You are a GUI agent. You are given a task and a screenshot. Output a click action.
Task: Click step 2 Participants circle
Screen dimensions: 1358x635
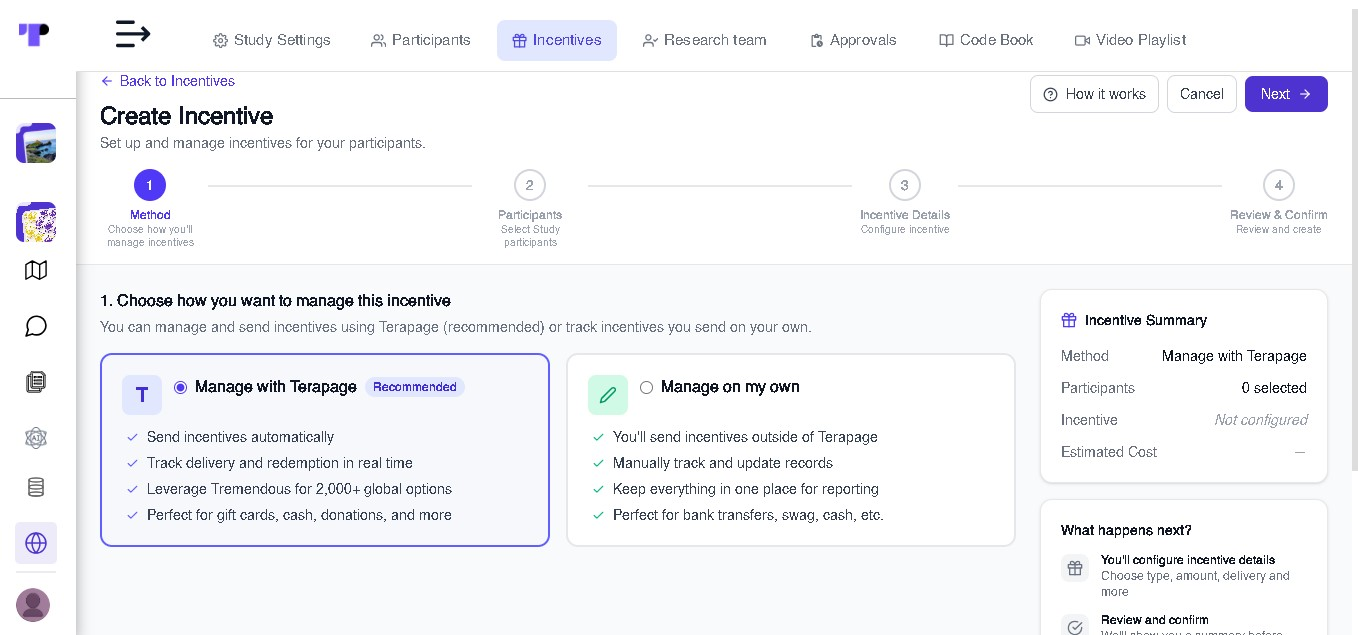click(x=530, y=185)
